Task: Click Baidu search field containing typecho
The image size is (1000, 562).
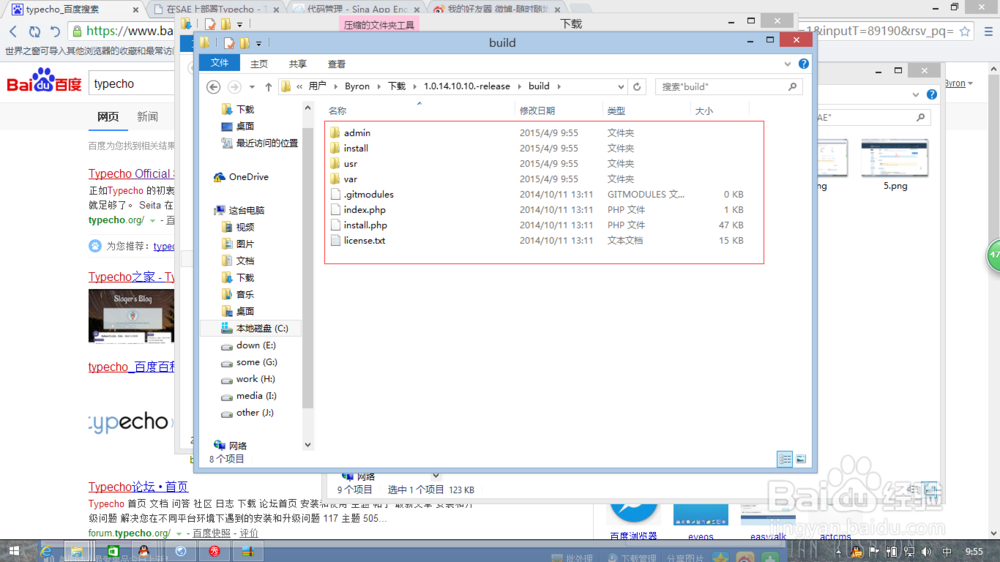Action: [x=131, y=84]
